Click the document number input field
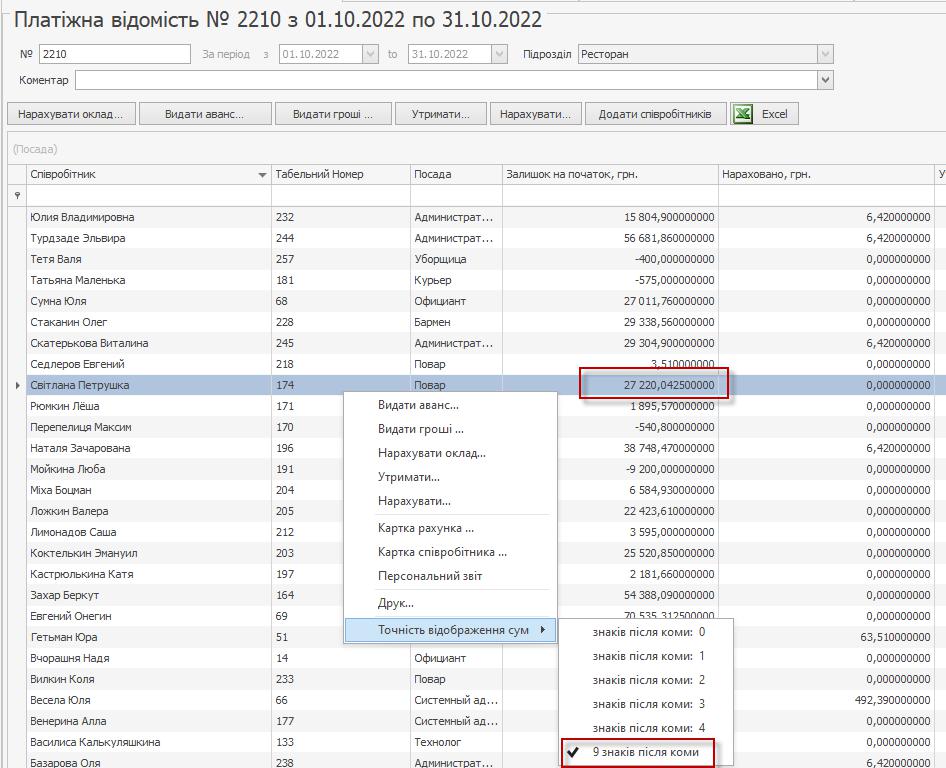Screen dimensions: 946x768 click(114, 54)
